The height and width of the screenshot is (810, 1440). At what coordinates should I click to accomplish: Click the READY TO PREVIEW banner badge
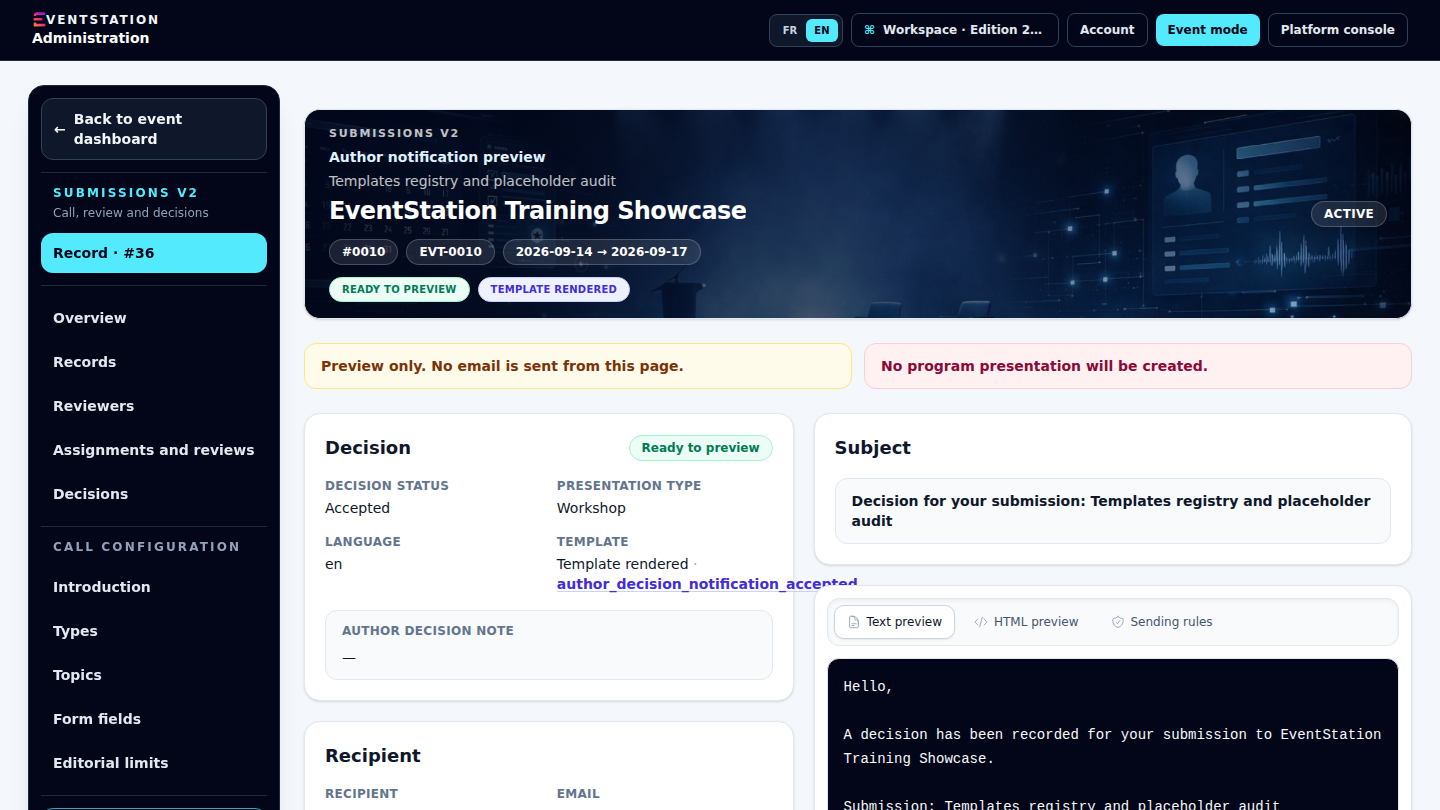tap(399, 289)
